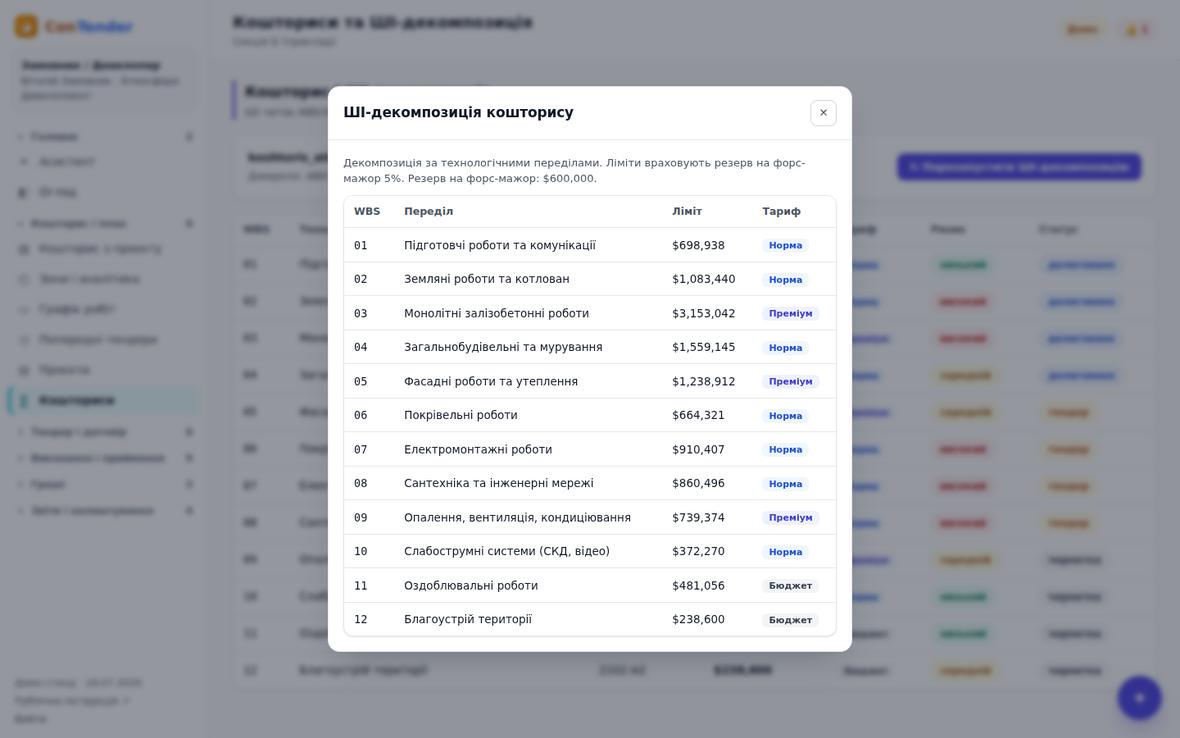This screenshot has height=738, width=1180.
Task: Click the Преміум badge for Фасадні роботи
Action: [x=790, y=381]
